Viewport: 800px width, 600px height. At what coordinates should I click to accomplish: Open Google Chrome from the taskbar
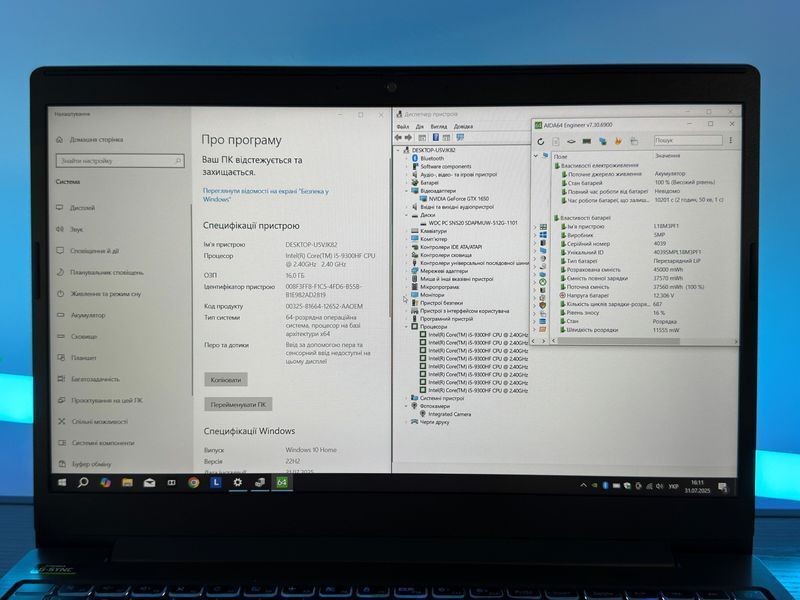[x=193, y=482]
